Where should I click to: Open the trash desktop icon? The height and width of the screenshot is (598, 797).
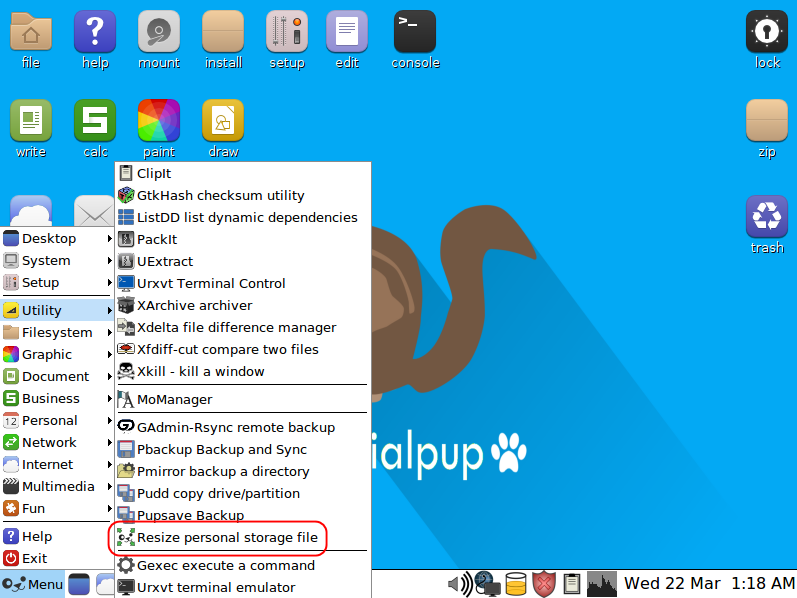[767, 217]
